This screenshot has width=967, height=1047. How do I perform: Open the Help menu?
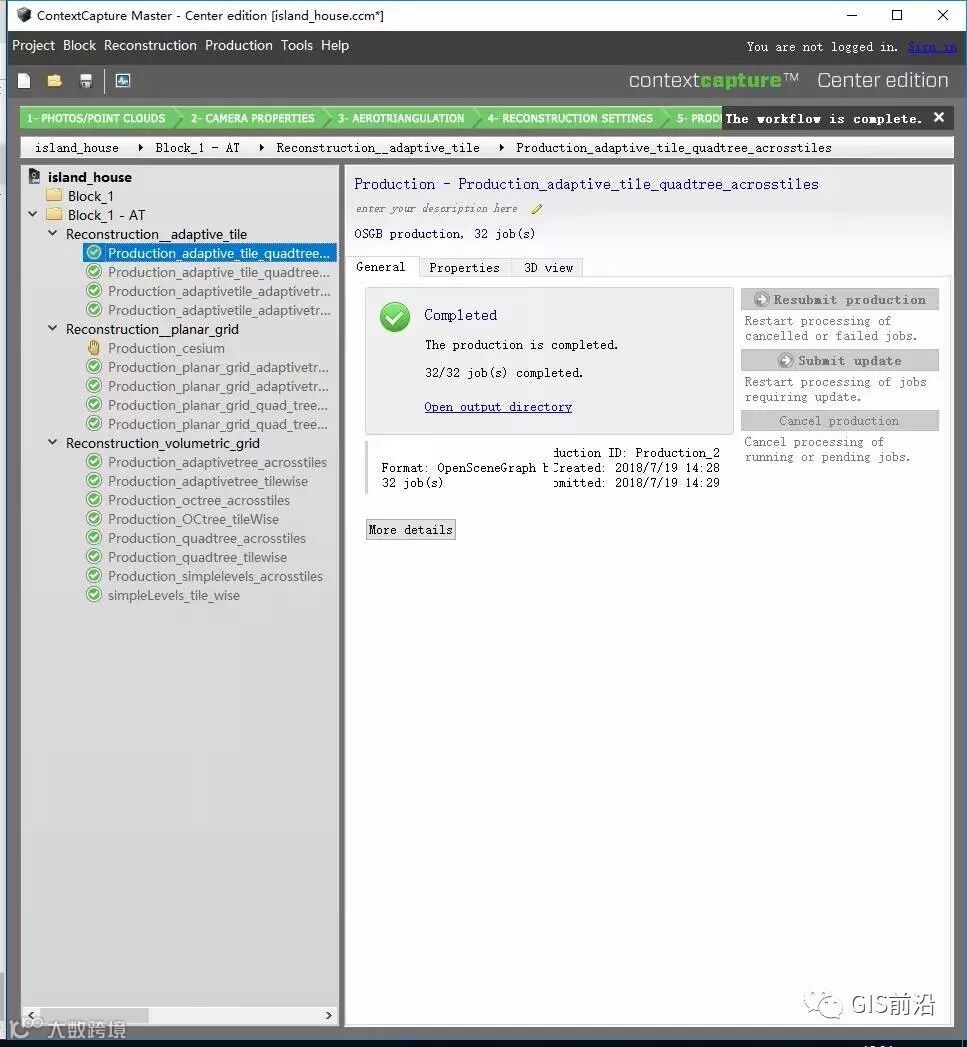[x=335, y=45]
